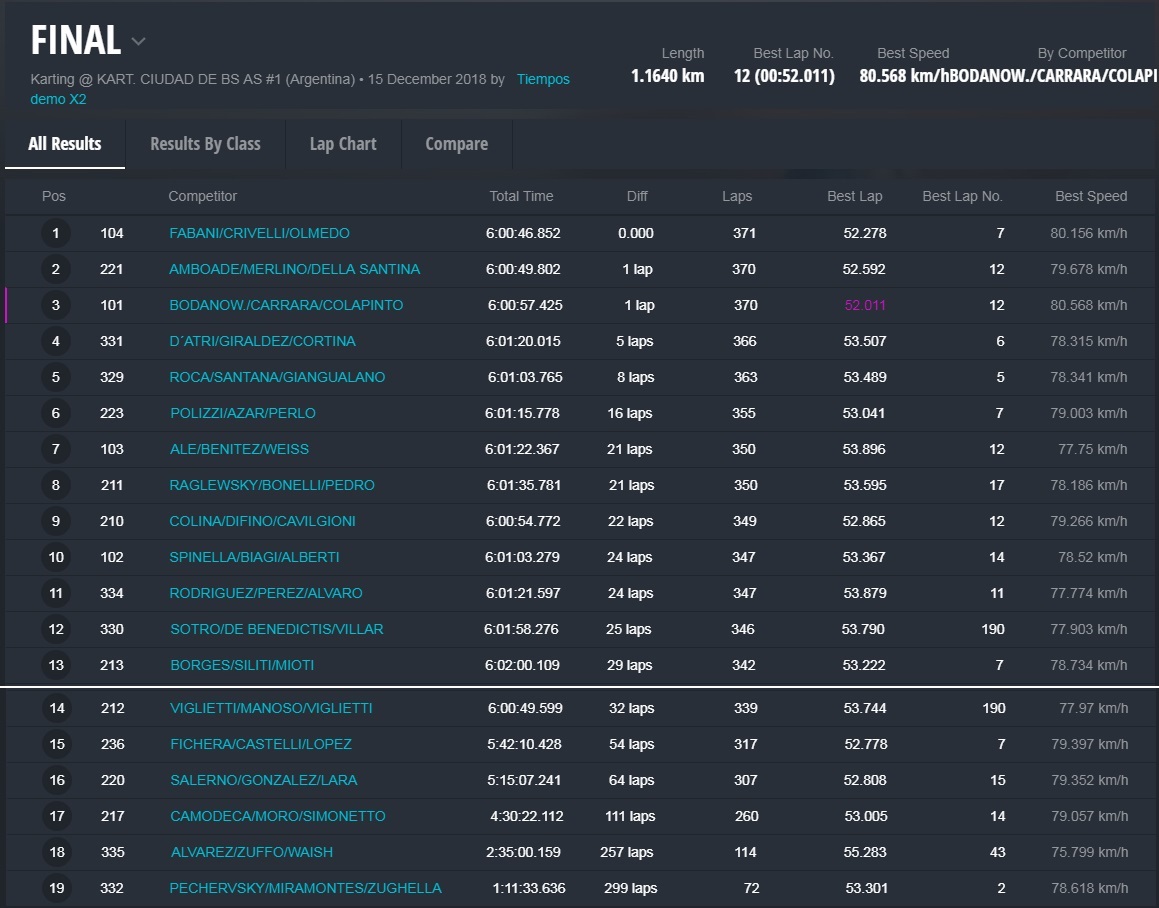Click position 10 circle badge
Image resolution: width=1159 pixels, height=908 pixels.
pyautogui.click(x=56, y=558)
